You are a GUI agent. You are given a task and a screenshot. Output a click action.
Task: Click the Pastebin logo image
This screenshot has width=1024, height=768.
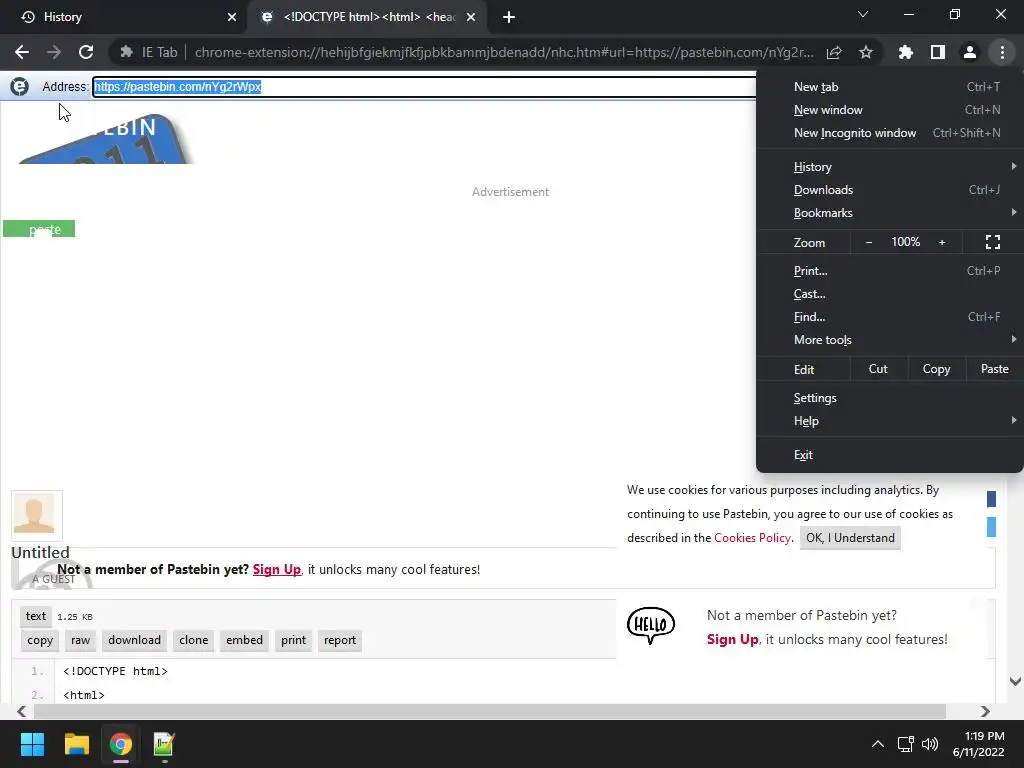tap(104, 138)
